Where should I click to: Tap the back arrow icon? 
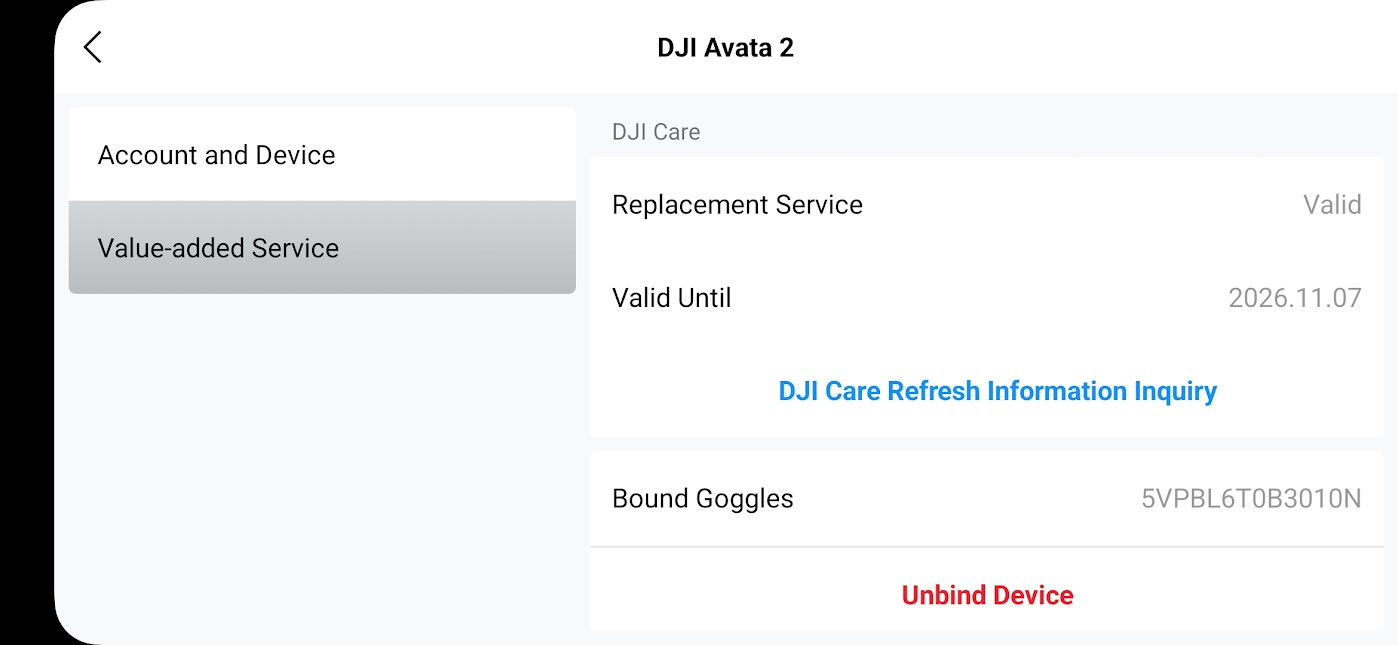(x=93, y=47)
